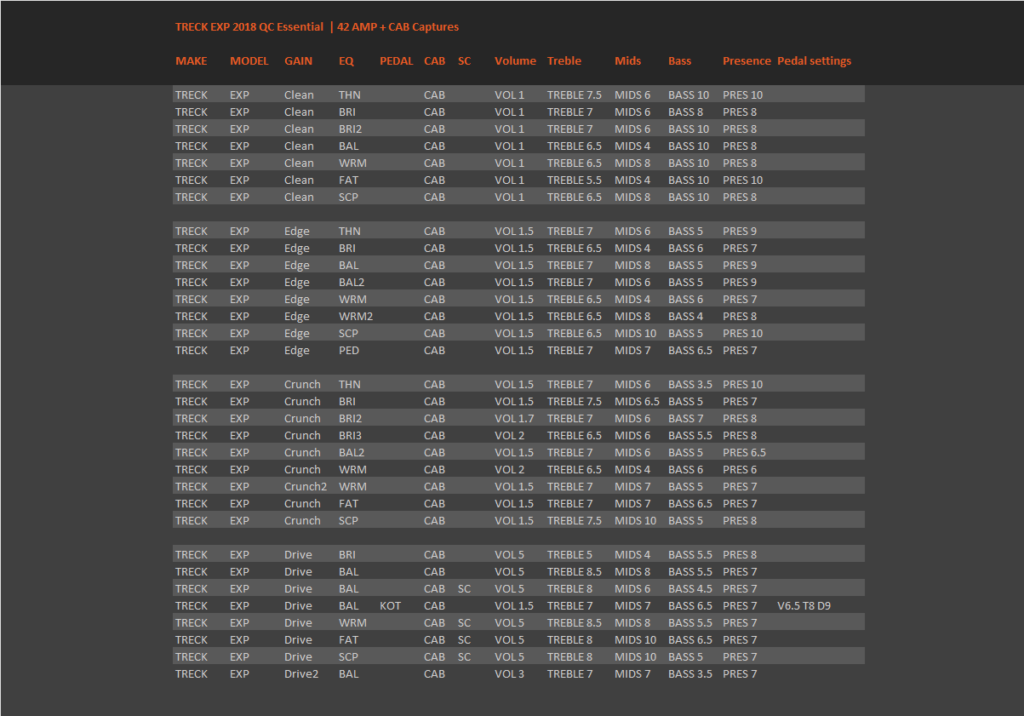1024x716 pixels.
Task: Click the Crunch2 gain cell
Action: click(305, 487)
